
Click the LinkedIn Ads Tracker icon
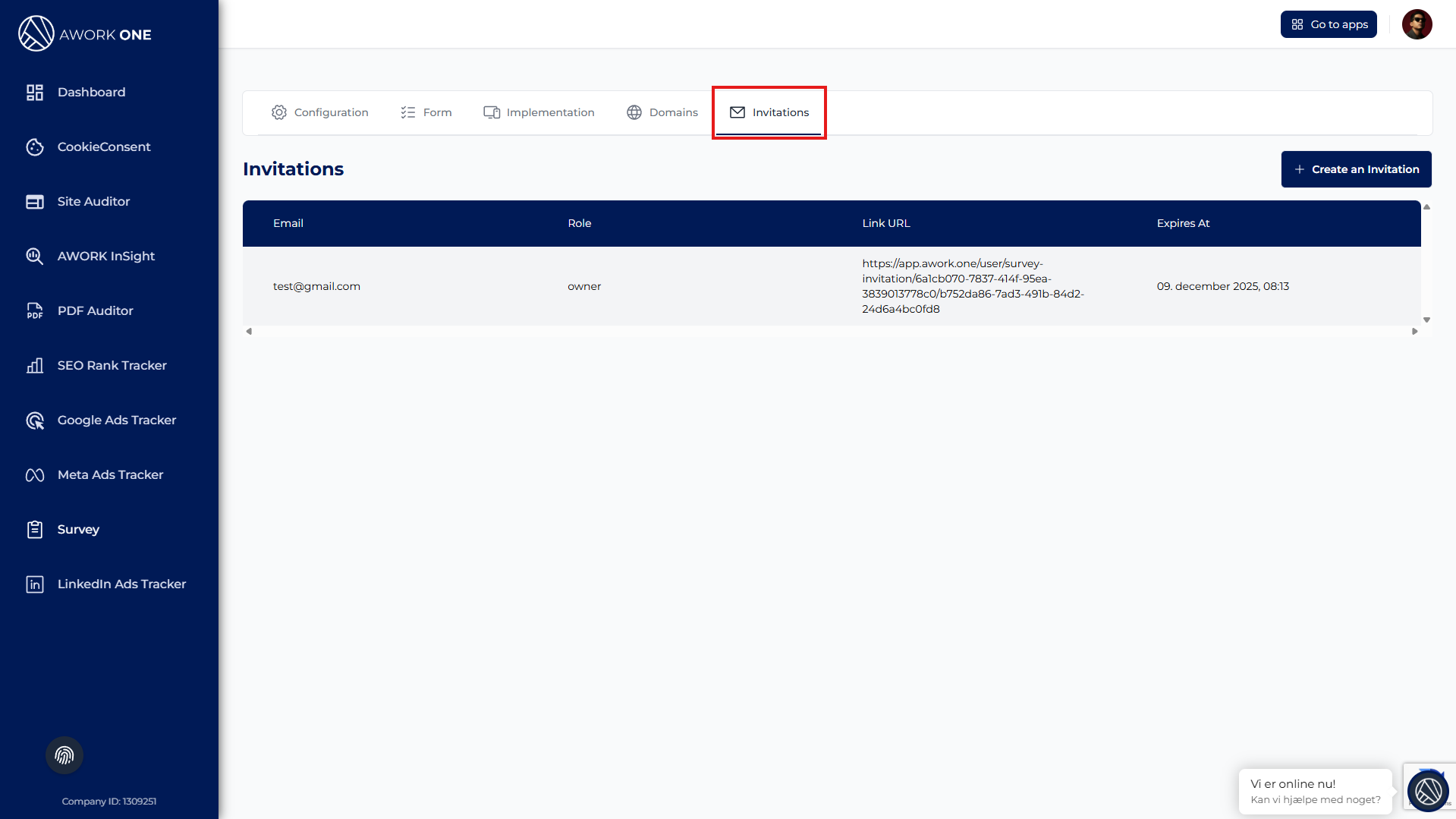(35, 584)
